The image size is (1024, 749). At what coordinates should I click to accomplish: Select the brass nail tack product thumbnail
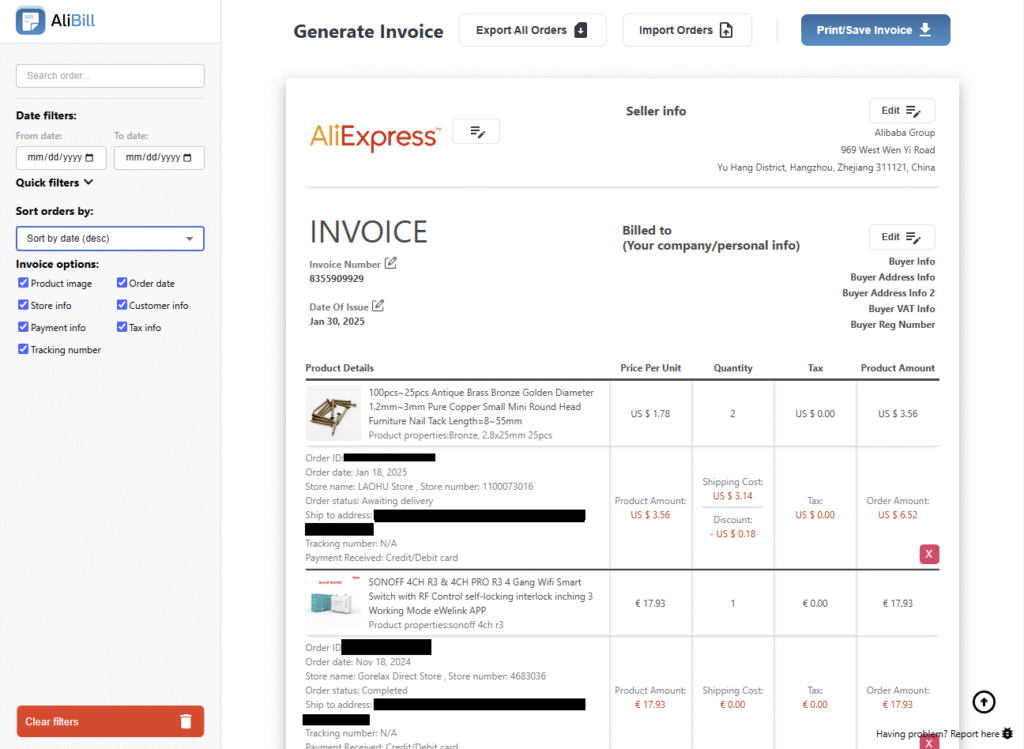click(x=333, y=413)
